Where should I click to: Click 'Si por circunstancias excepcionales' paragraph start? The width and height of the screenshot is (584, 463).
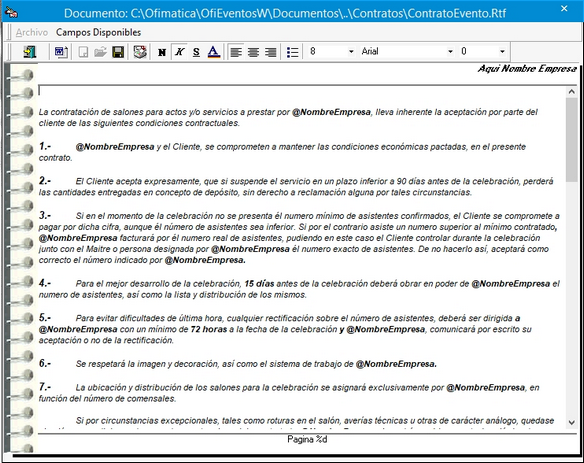point(147,421)
